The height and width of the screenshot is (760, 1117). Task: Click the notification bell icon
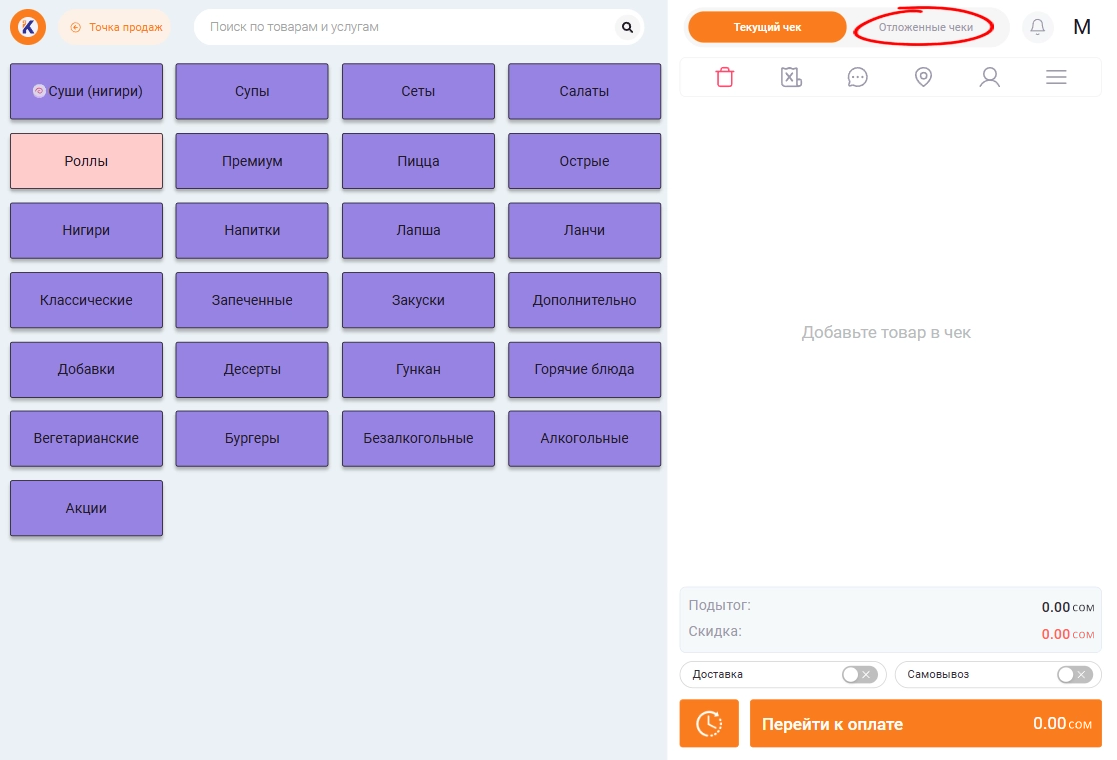[x=1037, y=27]
